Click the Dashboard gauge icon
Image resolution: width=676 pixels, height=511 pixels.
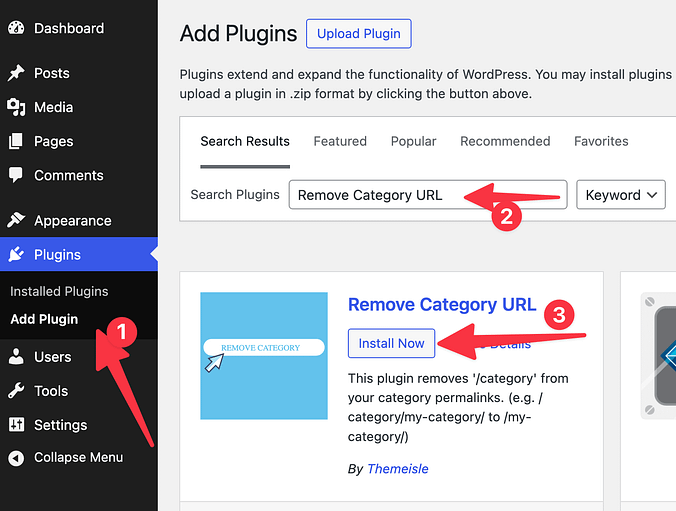tap(16, 29)
